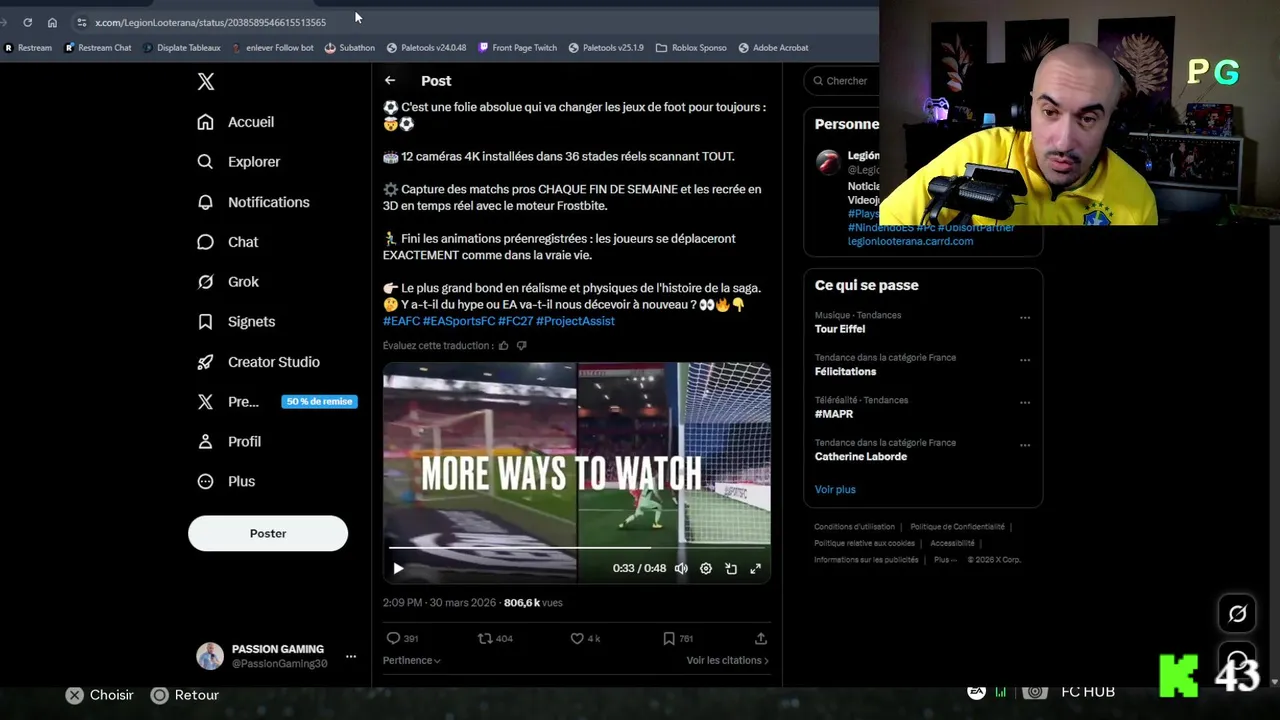Screen dimensions: 1280x720
Task: Open legionlooterana.carrd.com link
Action: click(910, 241)
